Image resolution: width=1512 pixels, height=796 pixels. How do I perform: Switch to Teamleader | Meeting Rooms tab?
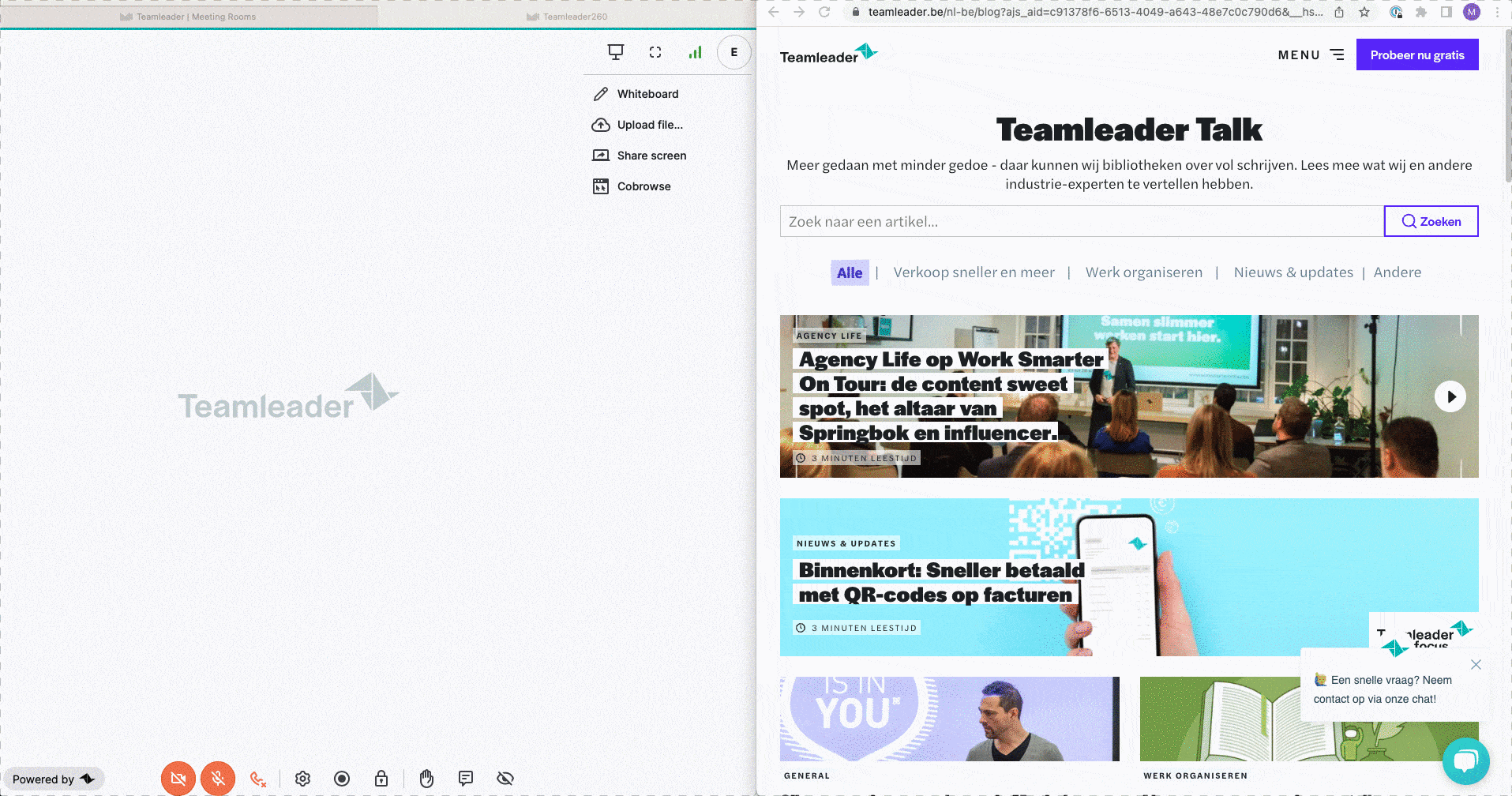pos(189,17)
